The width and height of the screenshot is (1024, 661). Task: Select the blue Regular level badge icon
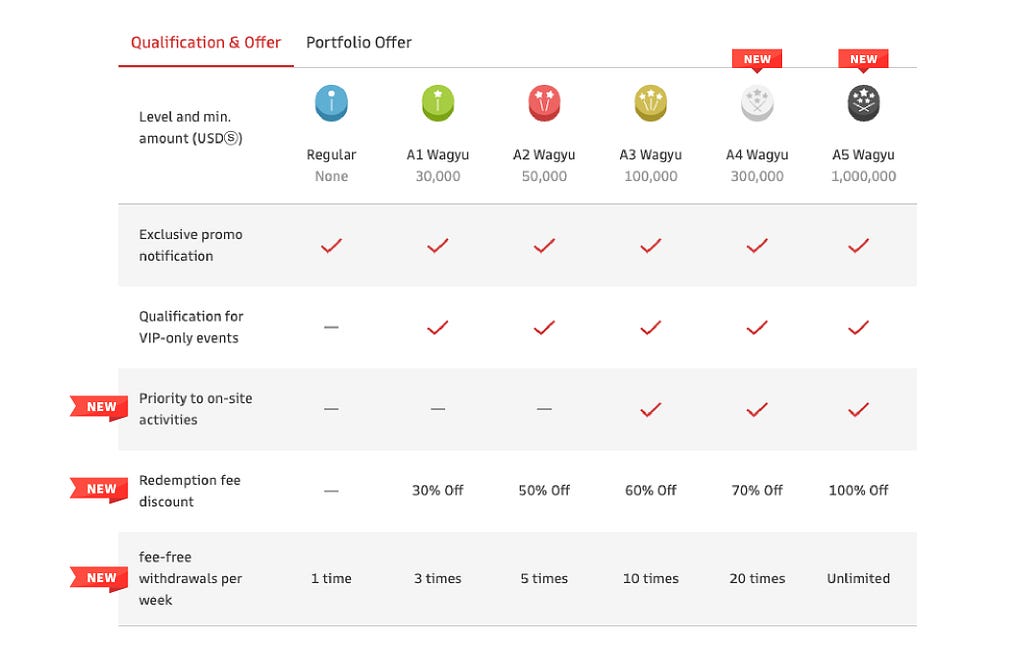click(331, 103)
